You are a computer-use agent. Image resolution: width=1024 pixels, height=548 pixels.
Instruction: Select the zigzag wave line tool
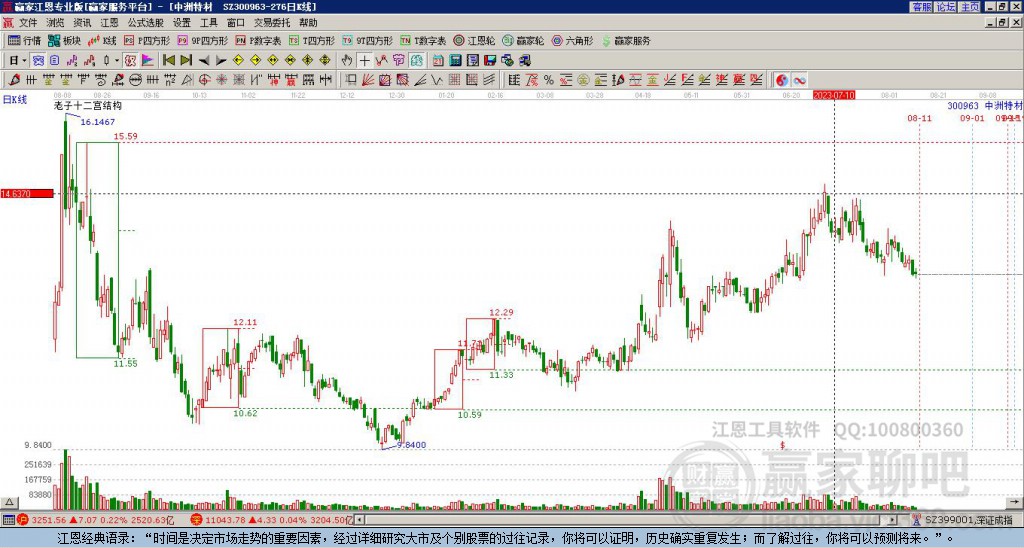tap(436, 80)
